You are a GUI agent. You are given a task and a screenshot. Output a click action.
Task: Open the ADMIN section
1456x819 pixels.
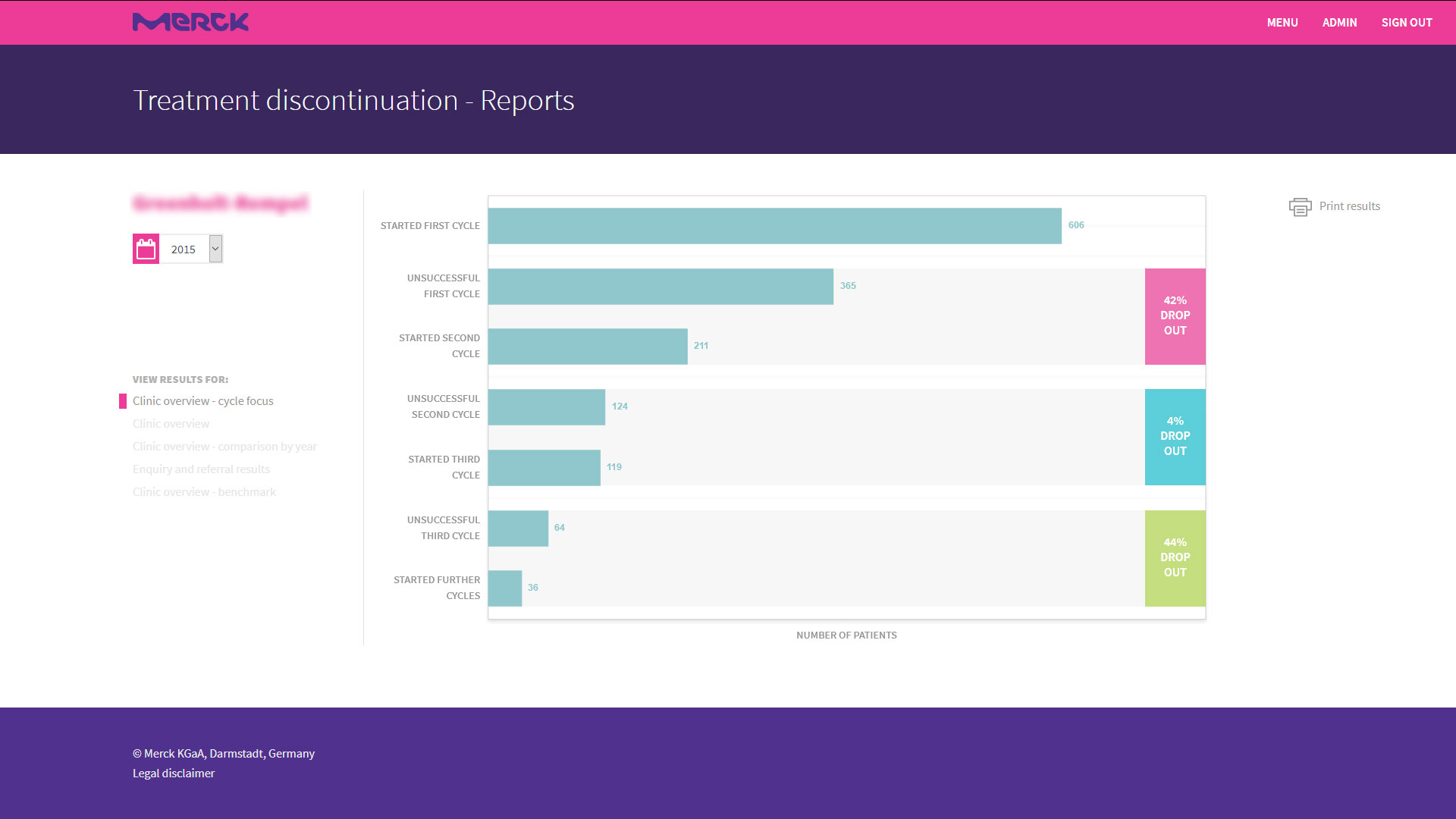click(x=1340, y=22)
